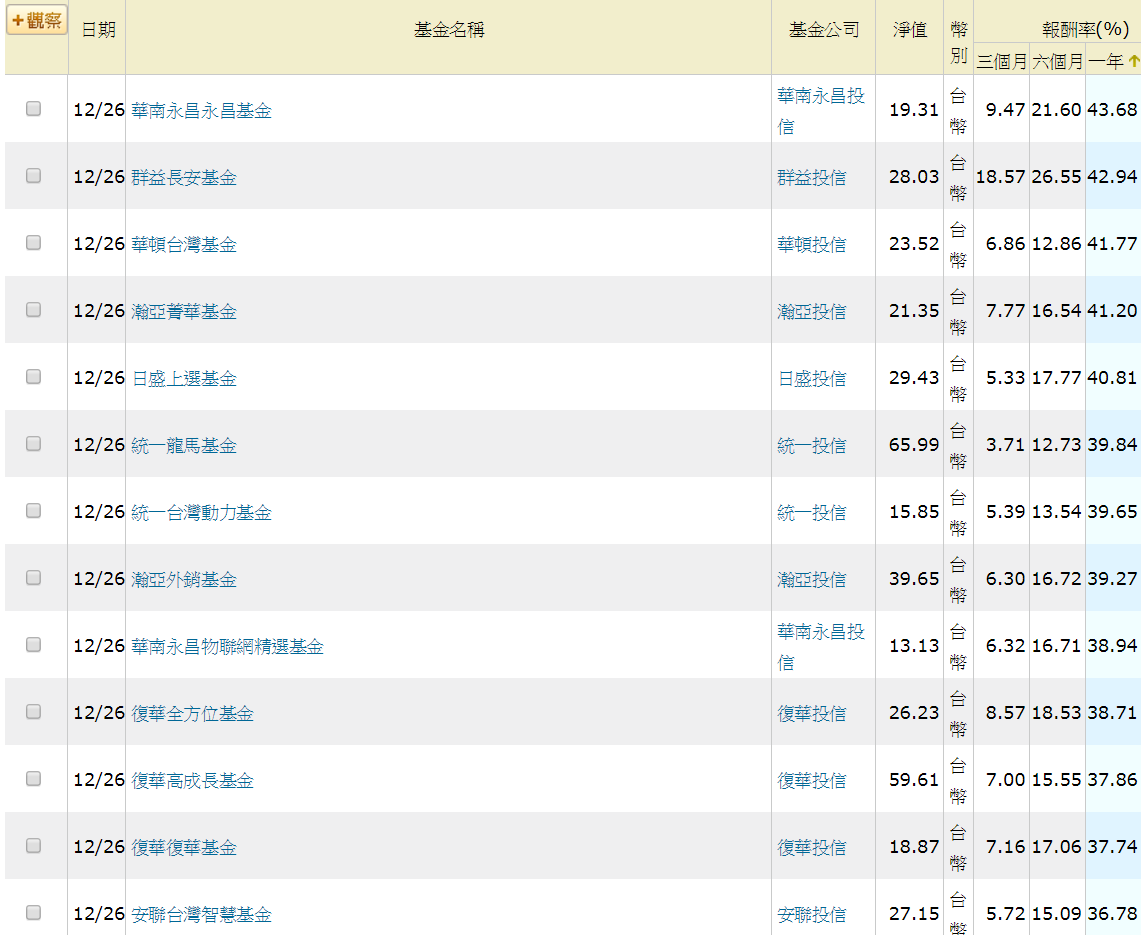Toggle the checkbox for 復華高成長基金
Image resolution: width=1141 pixels, height=935 pixels.
[33, 779]
